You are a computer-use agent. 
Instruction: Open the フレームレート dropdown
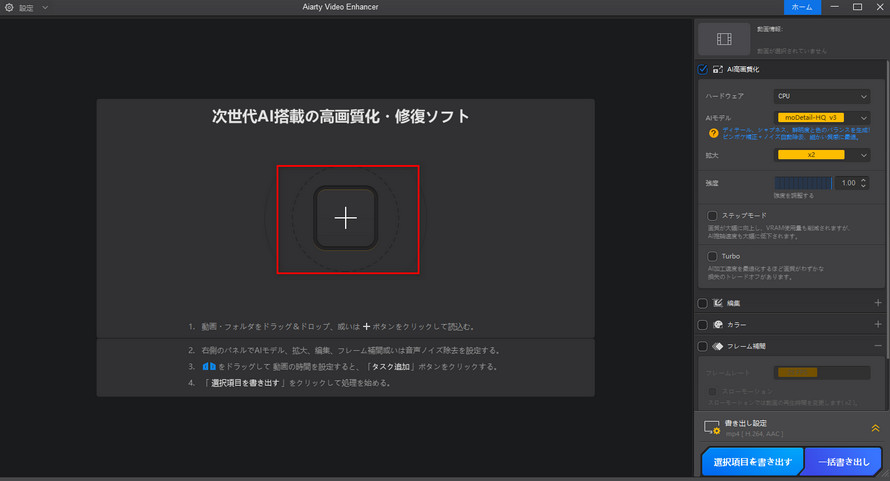point(822,373)
